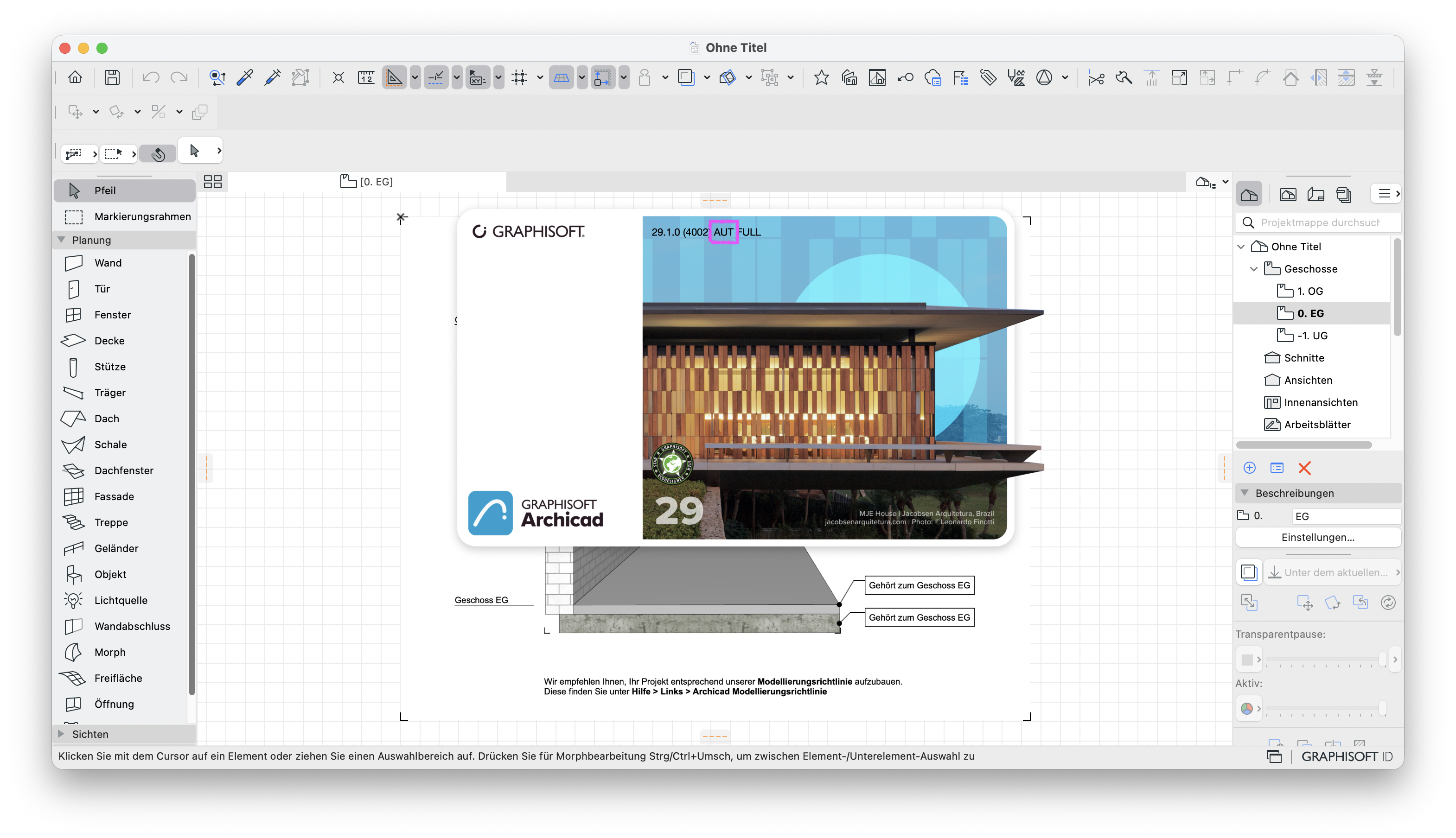Click the Einstellungen... button

tap(1317, 537)
